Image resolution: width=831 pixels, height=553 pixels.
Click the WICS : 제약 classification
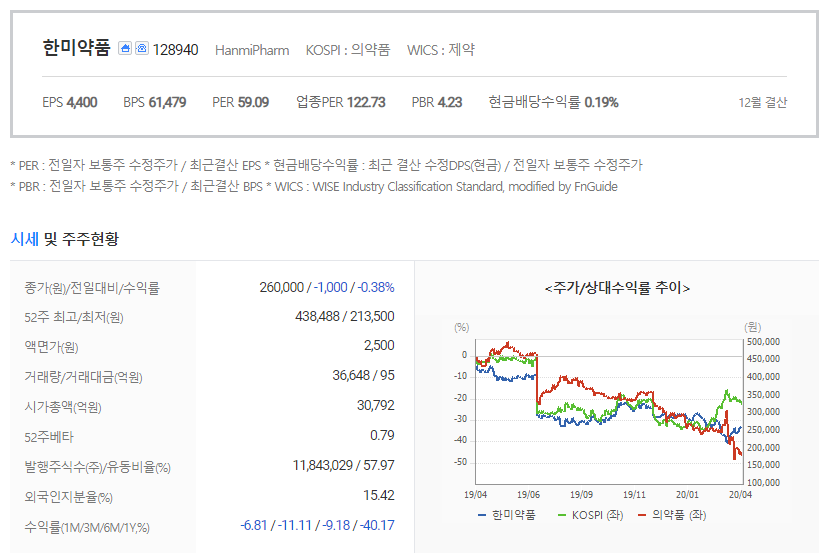pos(440,50)
